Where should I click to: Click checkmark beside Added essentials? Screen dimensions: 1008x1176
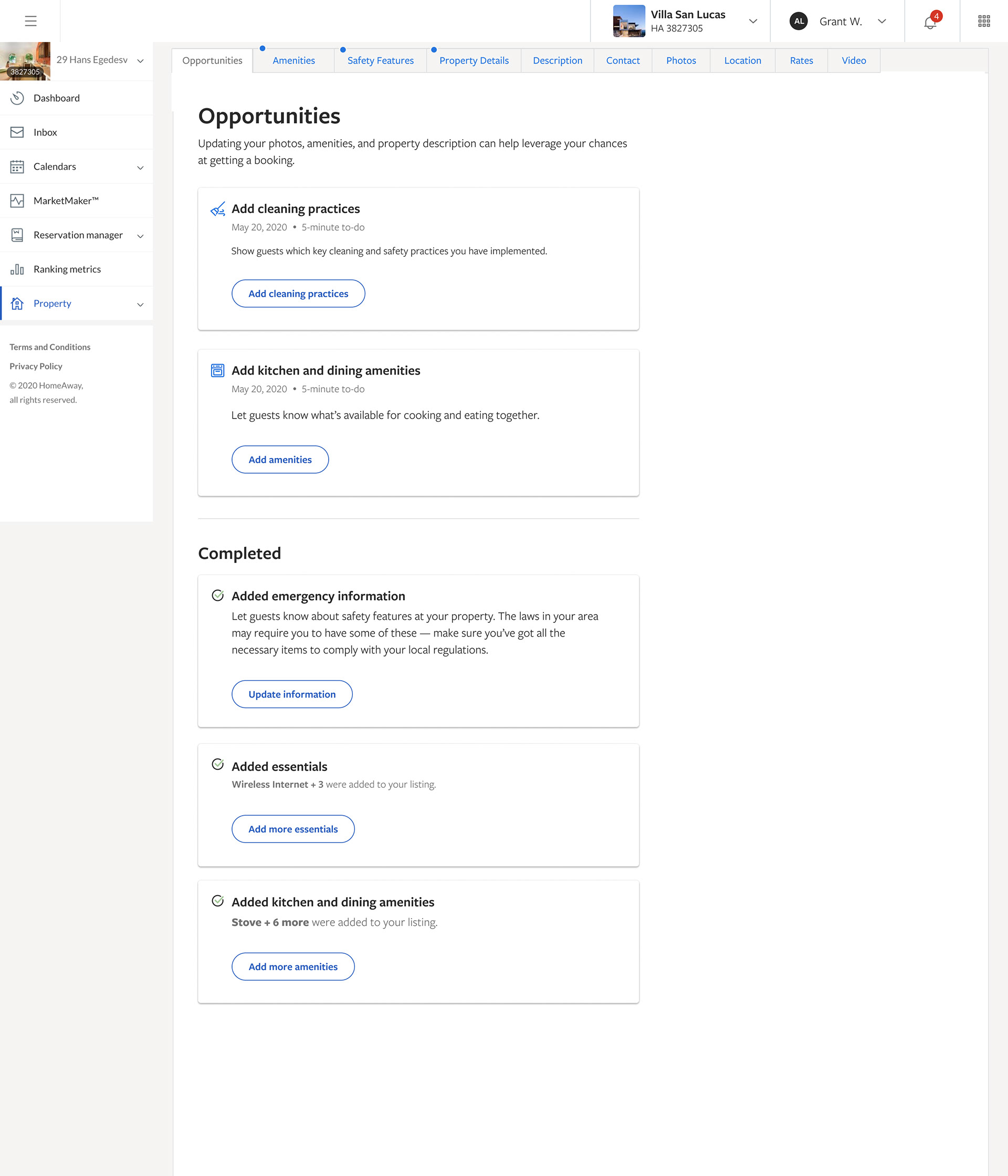coord(218,765)
